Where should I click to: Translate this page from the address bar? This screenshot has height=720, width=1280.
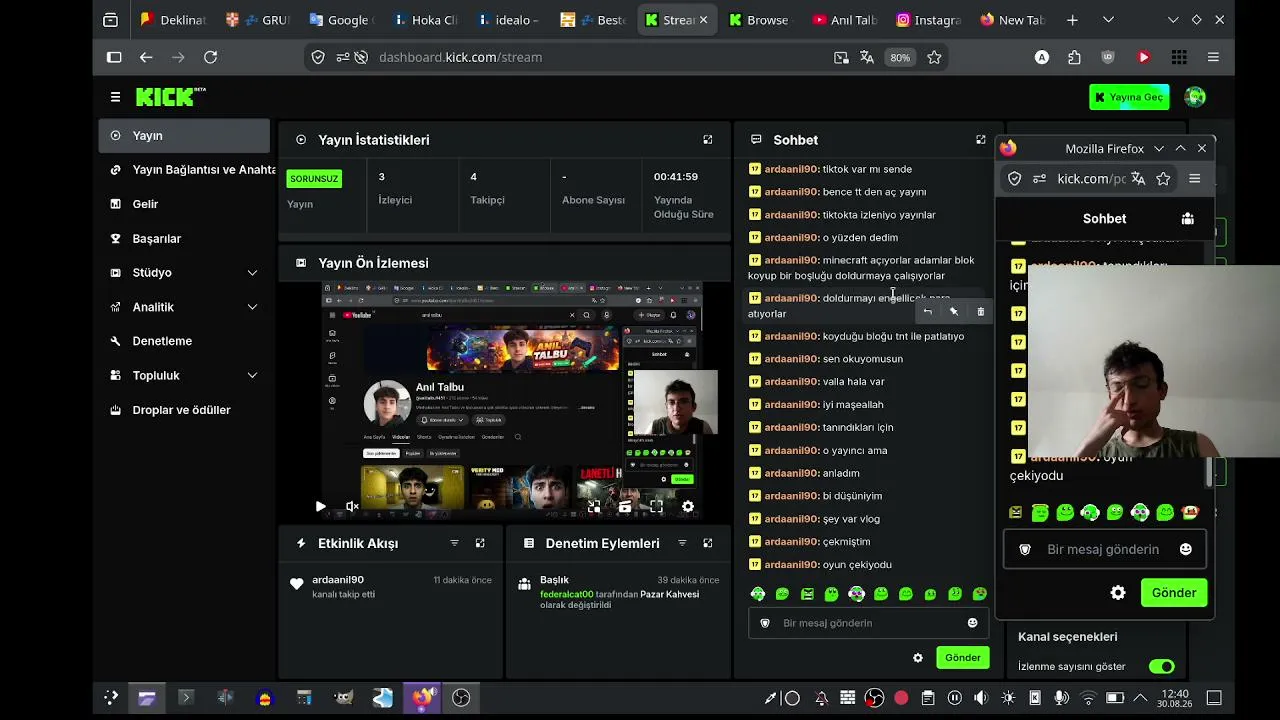(867, 58)
